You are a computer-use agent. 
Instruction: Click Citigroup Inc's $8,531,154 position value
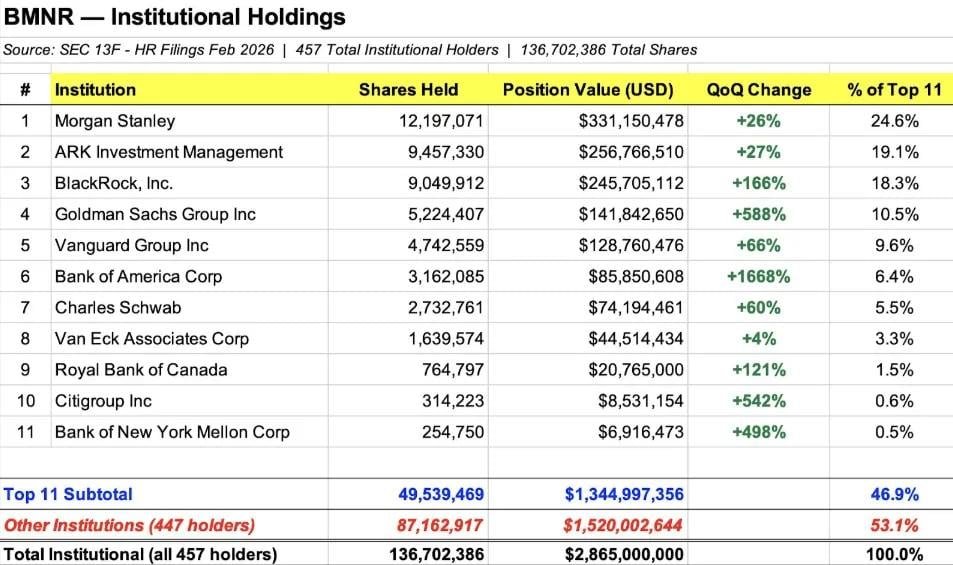coord(639,401)
